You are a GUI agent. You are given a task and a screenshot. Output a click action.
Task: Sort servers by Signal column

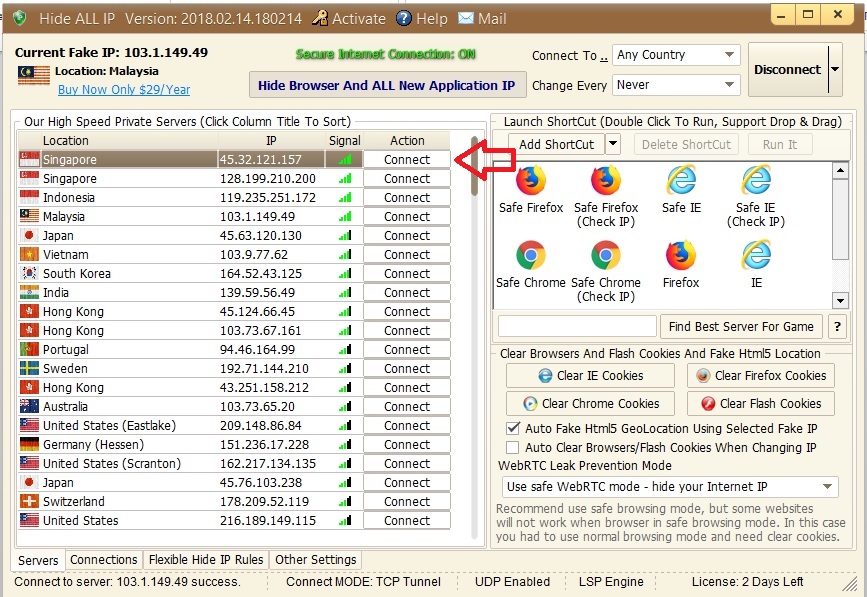[344, 140]
